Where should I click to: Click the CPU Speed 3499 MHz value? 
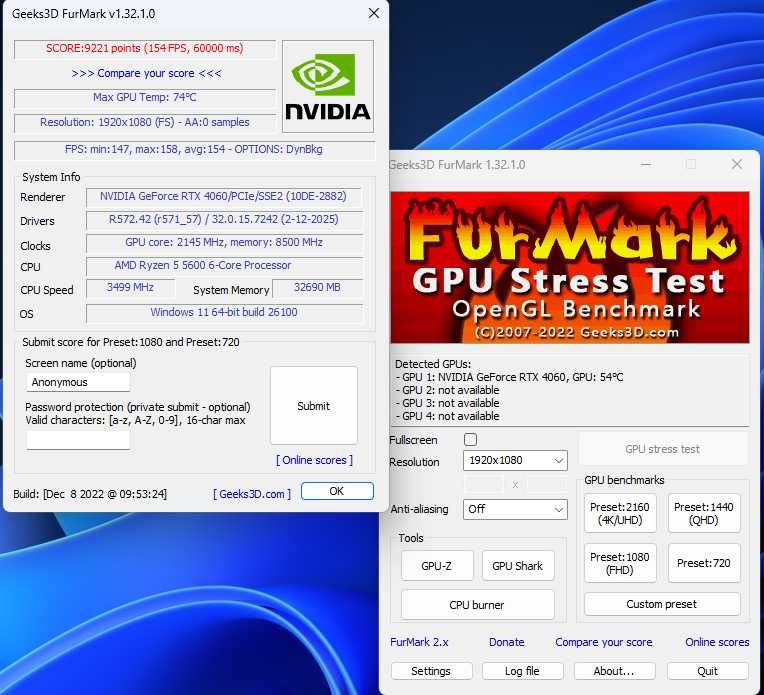coord(130,288)
